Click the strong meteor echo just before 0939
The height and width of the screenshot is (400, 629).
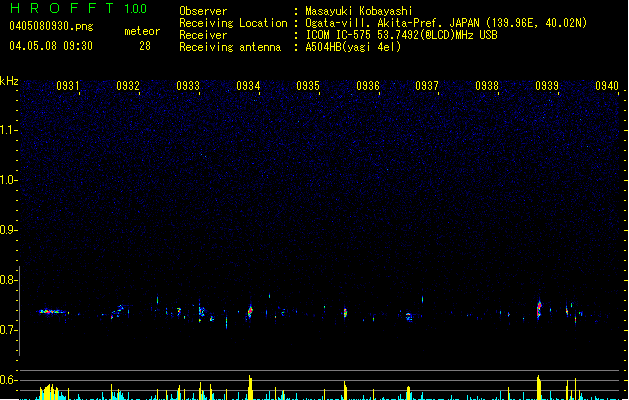click(539, 309)
